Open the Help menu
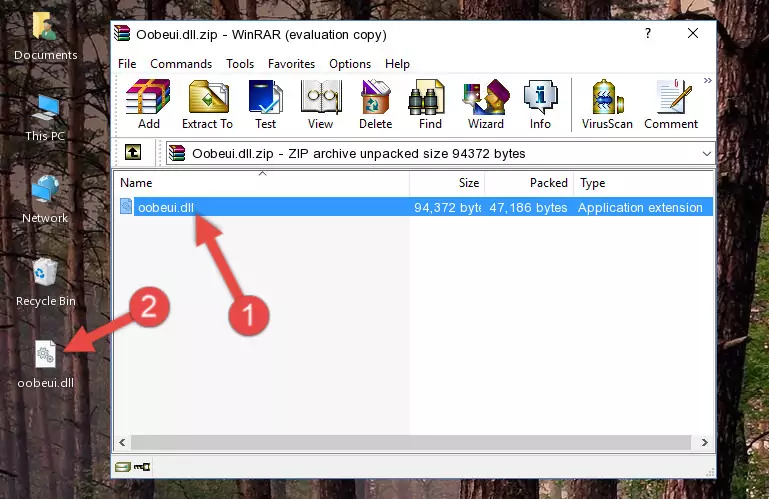The height and width of the screenshot is (499, 769). [397, 64]
